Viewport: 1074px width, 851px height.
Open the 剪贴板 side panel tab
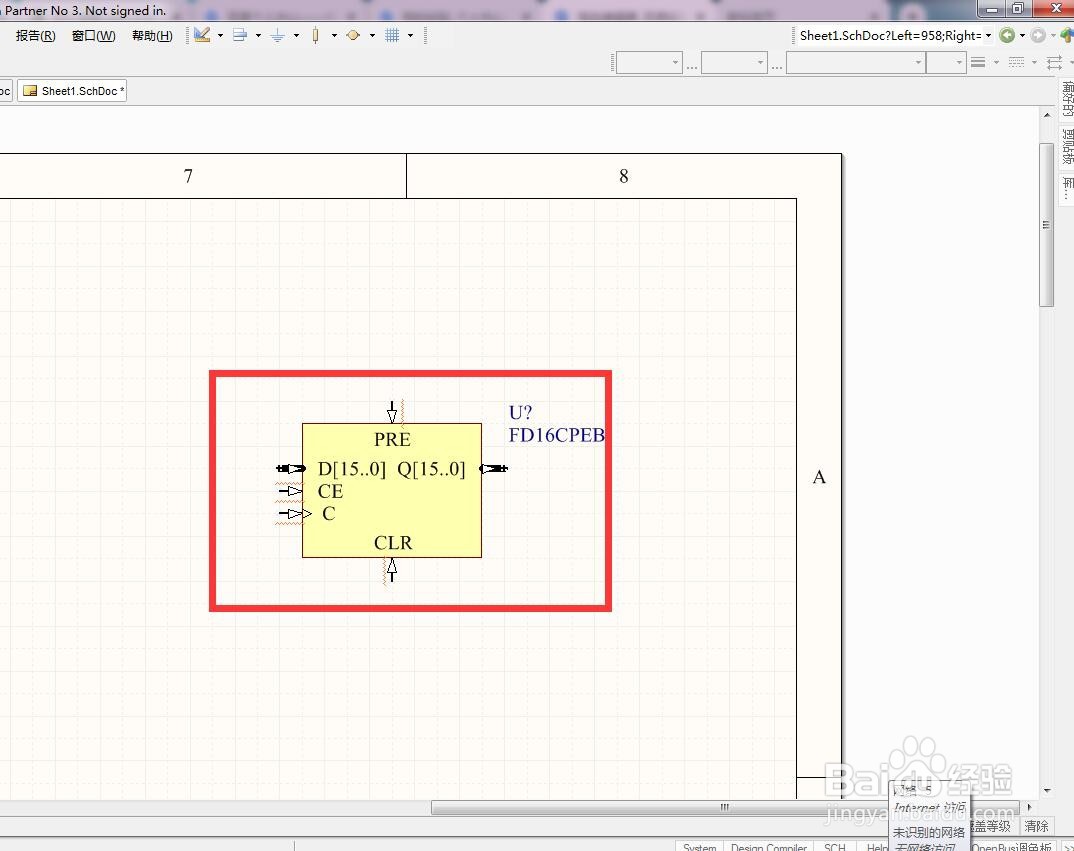point(1067,146)
